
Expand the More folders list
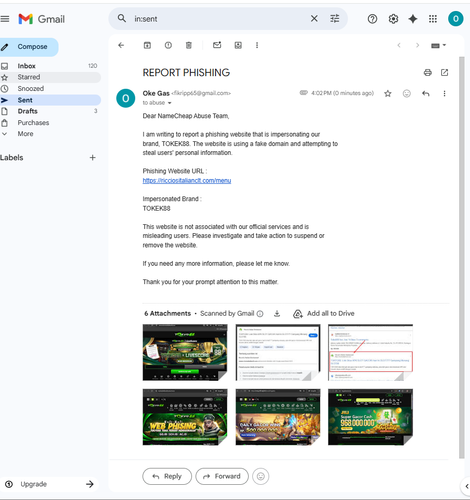coord(49,134)
